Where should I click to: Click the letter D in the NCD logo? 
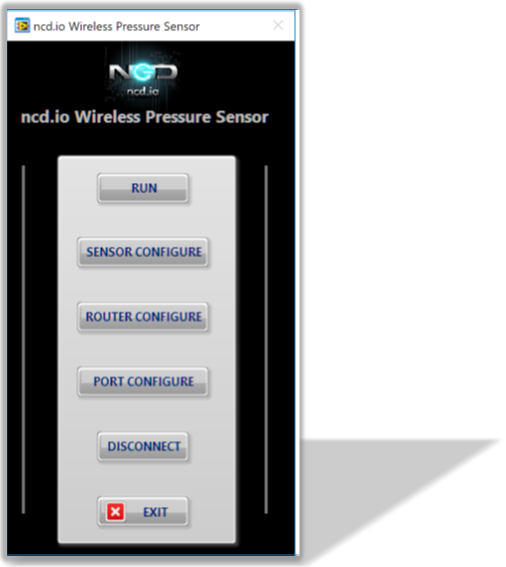[165, 72]
